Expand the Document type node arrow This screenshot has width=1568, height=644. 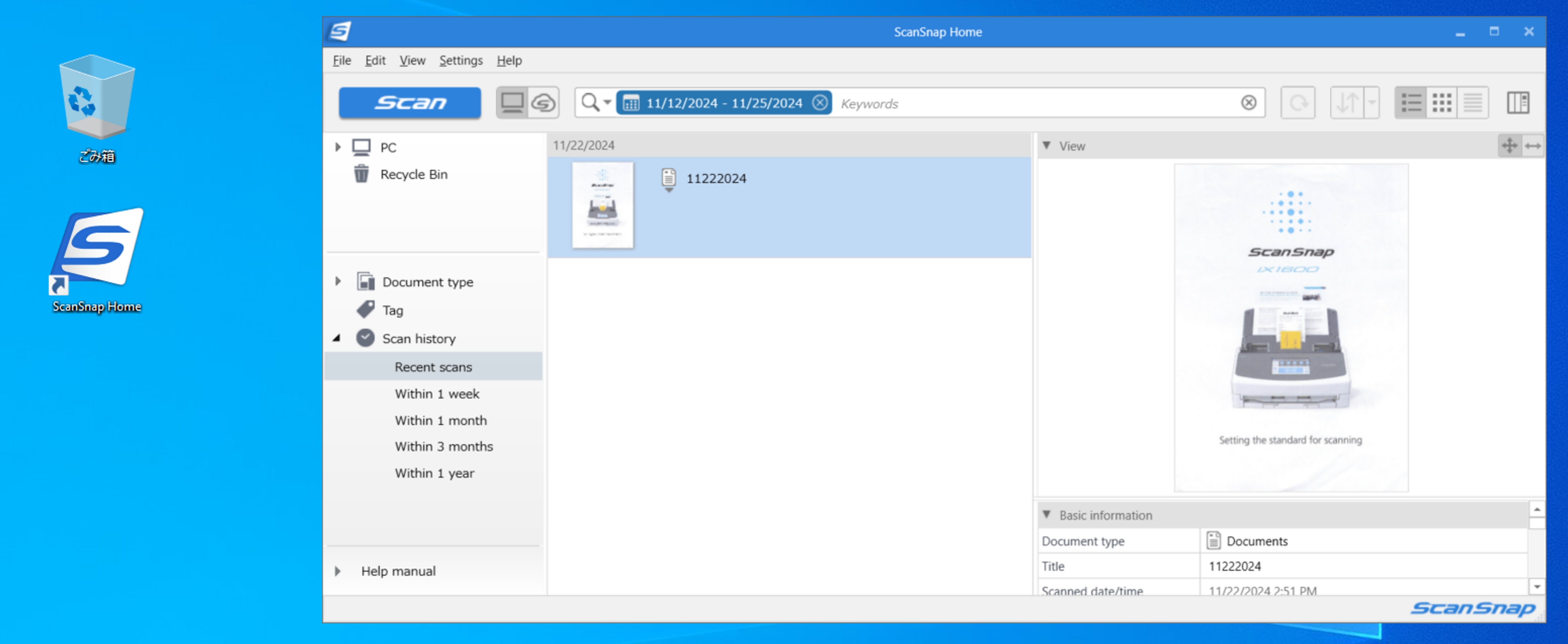[x=338, y=281]
